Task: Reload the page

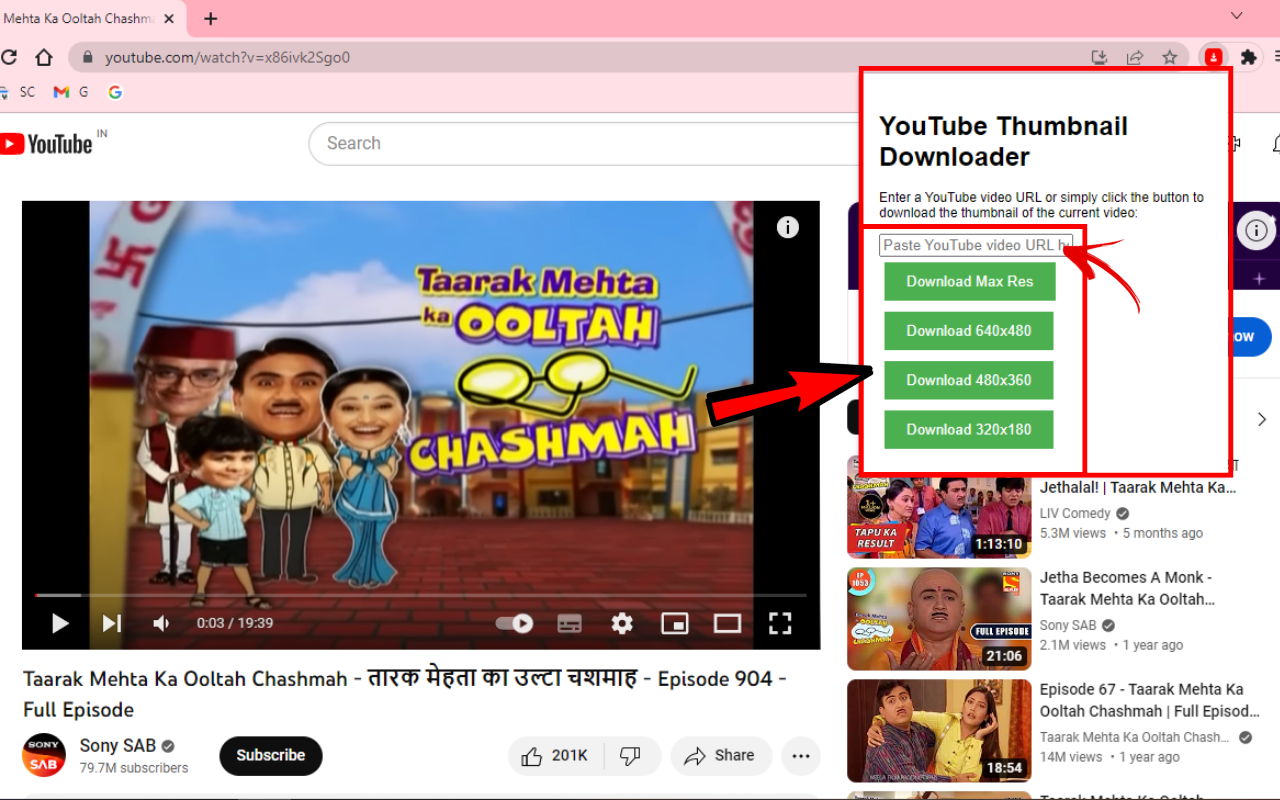Action: click(9, 57)
